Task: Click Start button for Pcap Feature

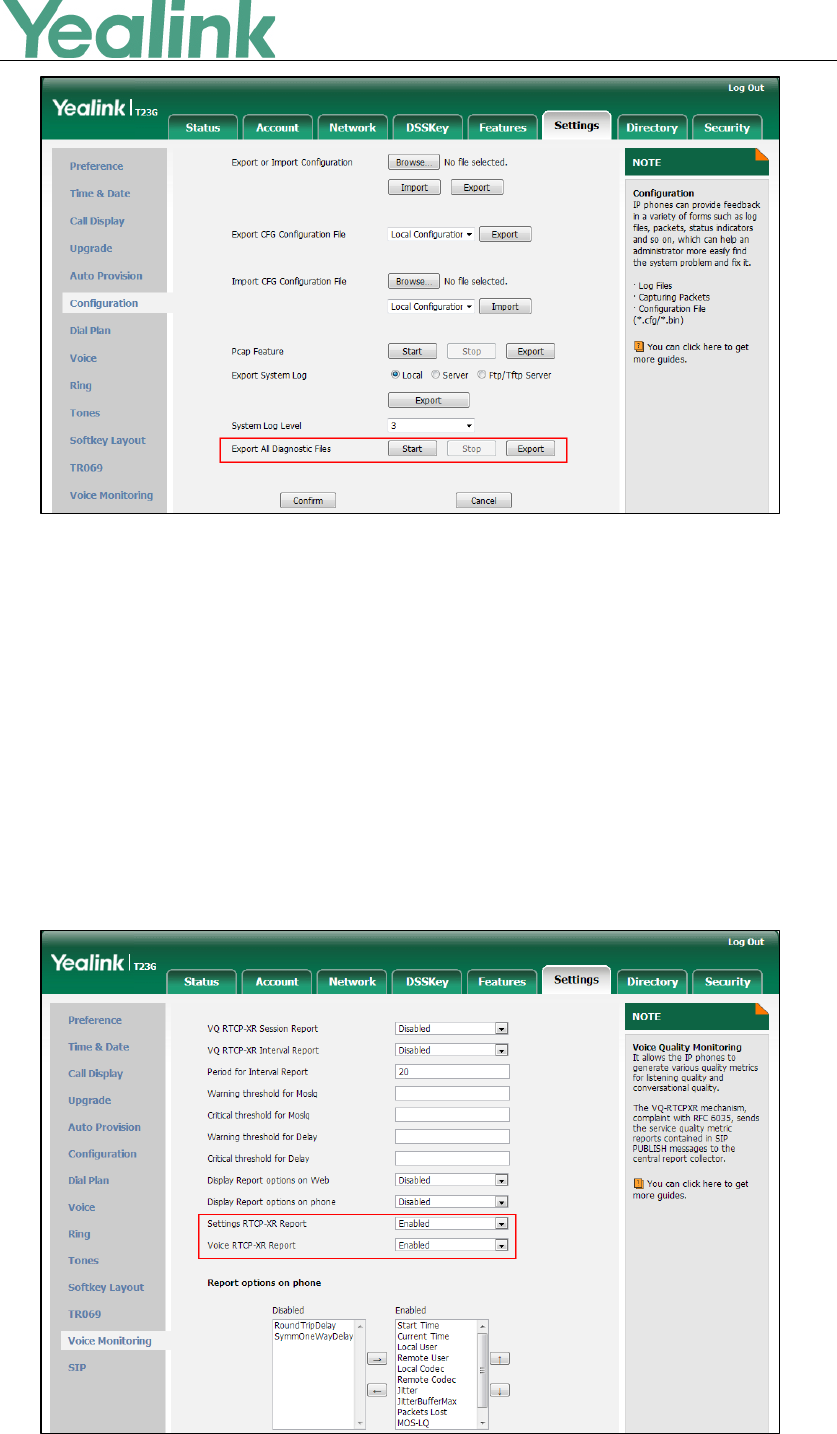Action: click(x=412, y=352)
